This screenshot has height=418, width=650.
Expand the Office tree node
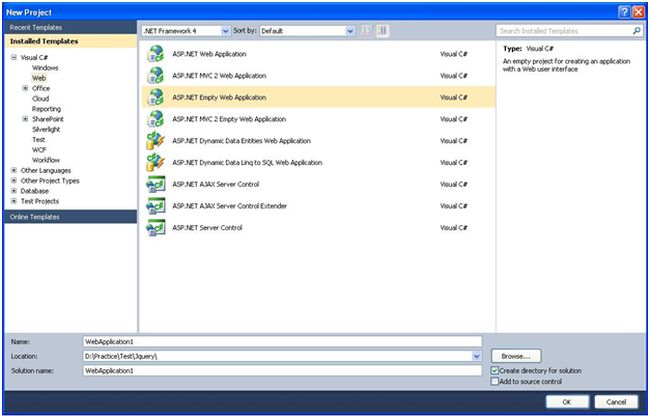(25, 88)
